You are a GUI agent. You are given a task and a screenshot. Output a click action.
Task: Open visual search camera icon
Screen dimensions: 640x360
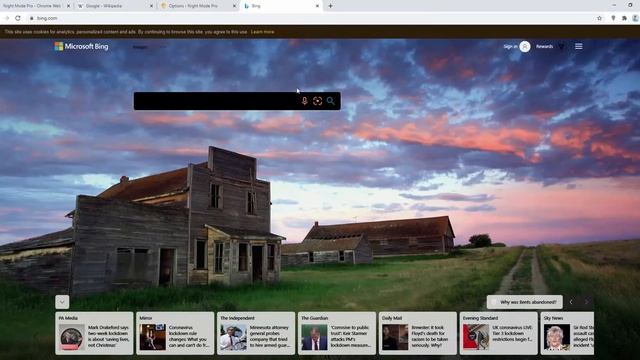click(318, 101)
